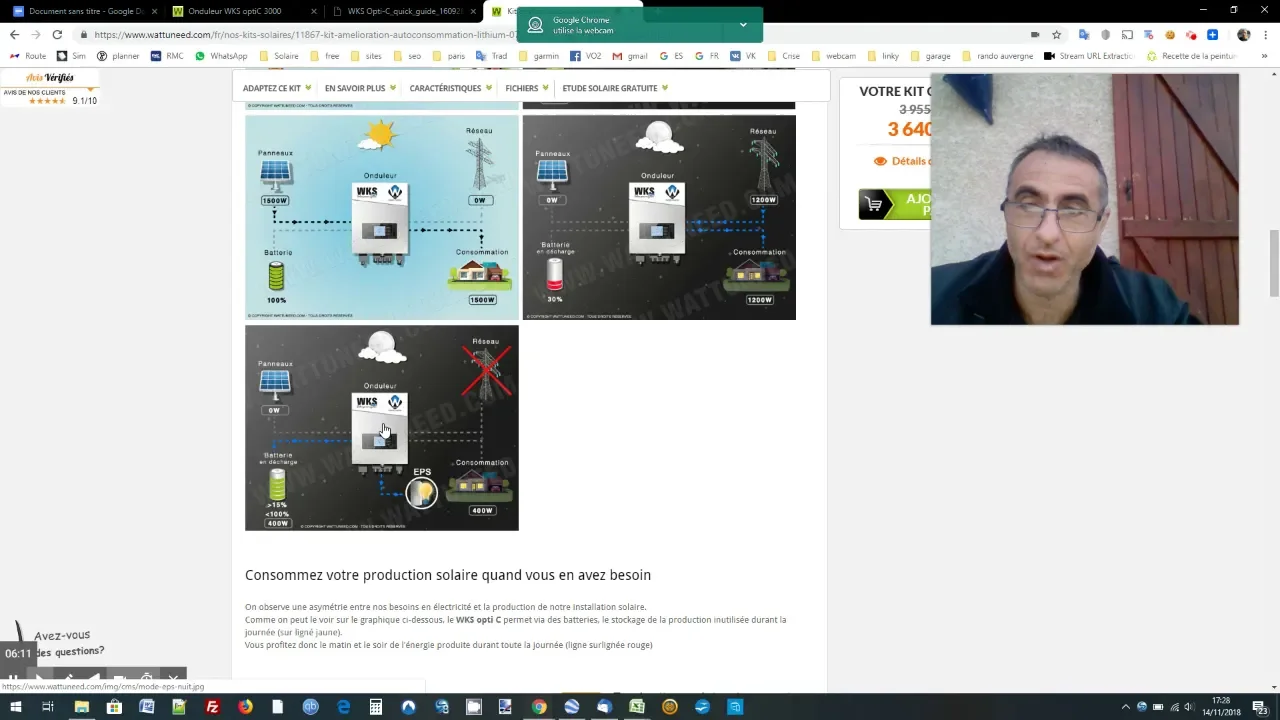This screenshot has width=1280, height=720.
Task: Open the 'Solaire' bookmarks folder
Action: tap(279, 56)
